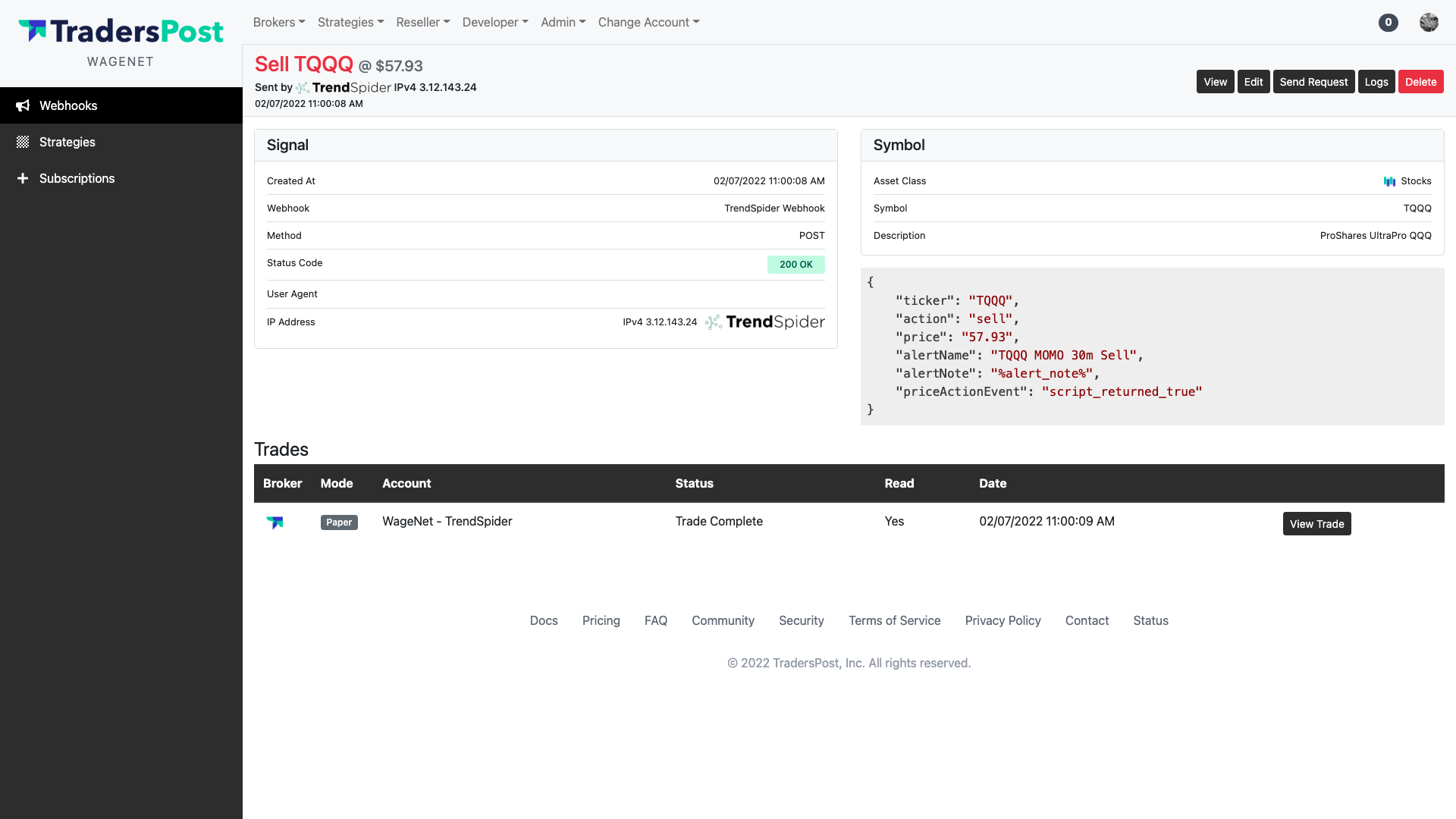Expand the Admin dropdown
This screenshot has height=819, width=1456.
[563, 22]
